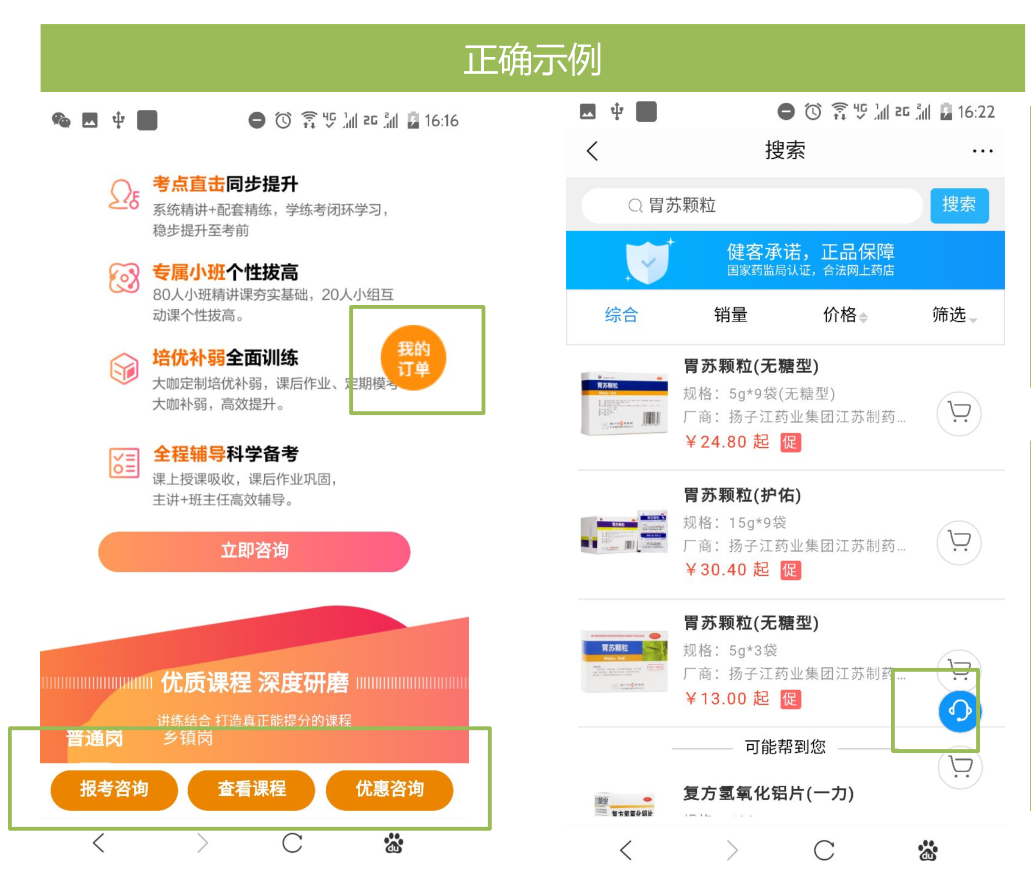Select the 综合 sort tab
The image size is (1031, 872).
point(621,315)
